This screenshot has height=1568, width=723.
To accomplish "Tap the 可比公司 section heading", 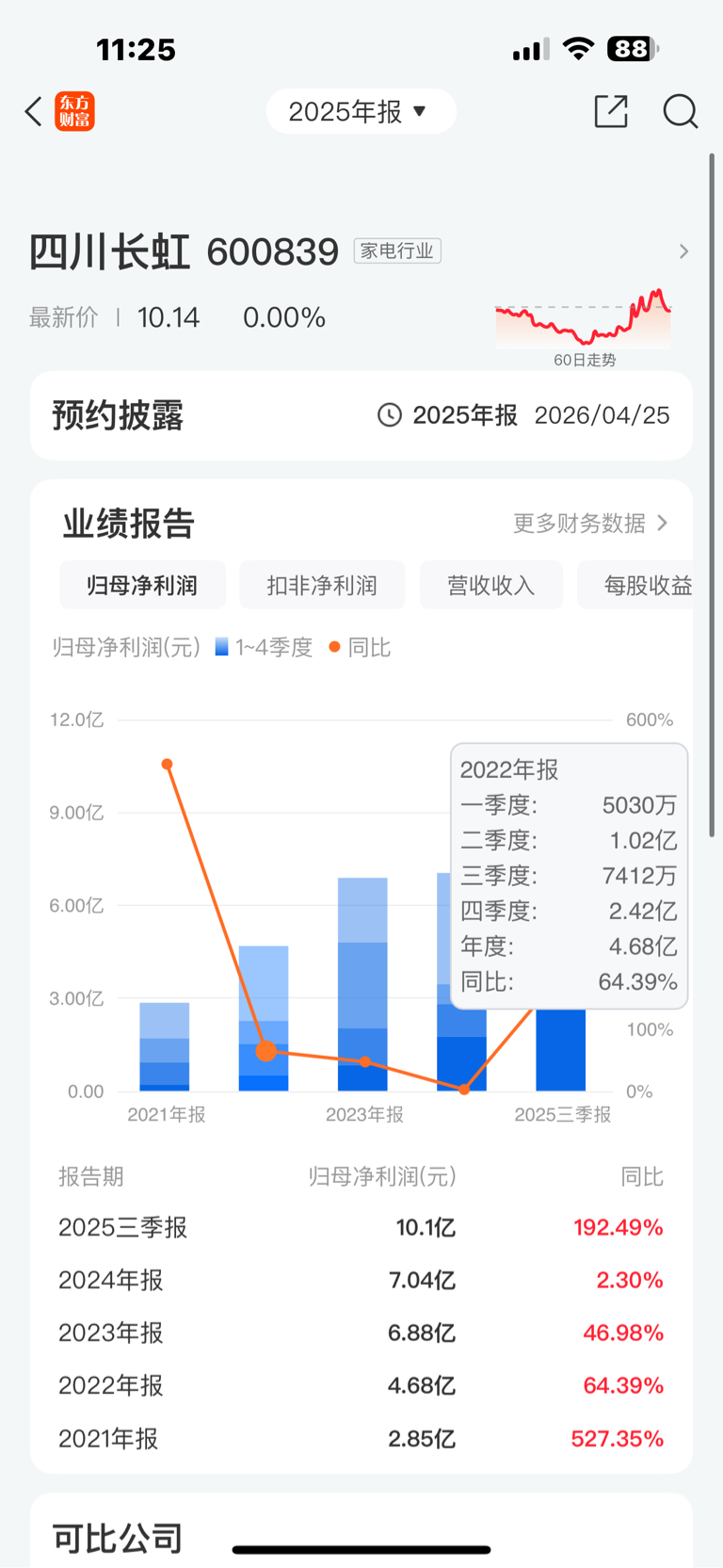I will 118,1538.
